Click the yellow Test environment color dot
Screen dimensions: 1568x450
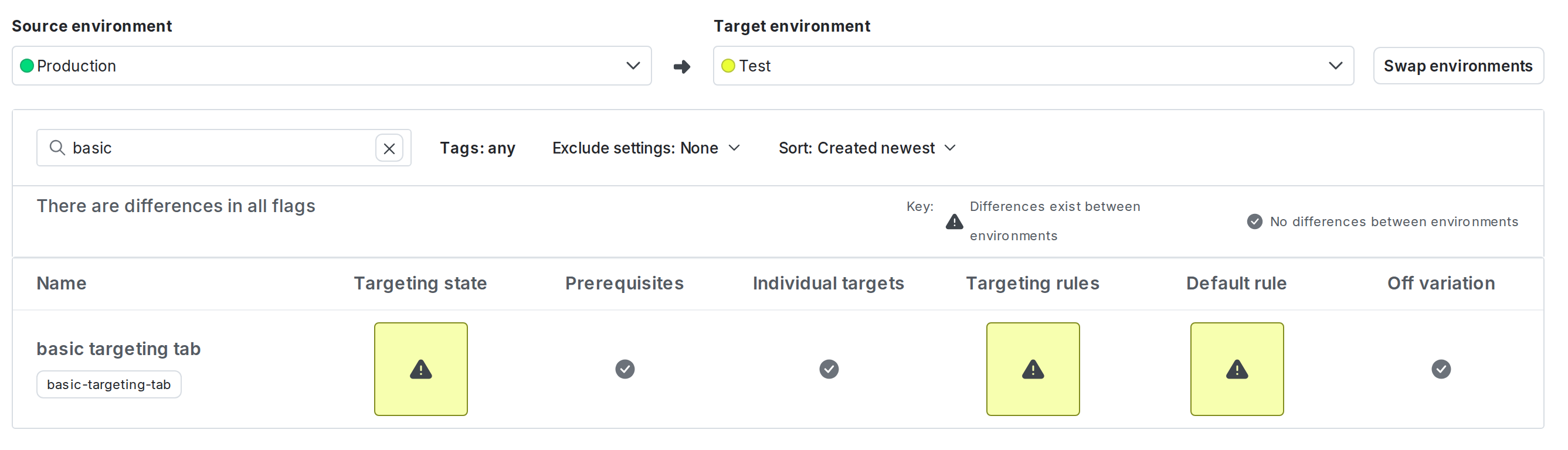coord(728,66)
